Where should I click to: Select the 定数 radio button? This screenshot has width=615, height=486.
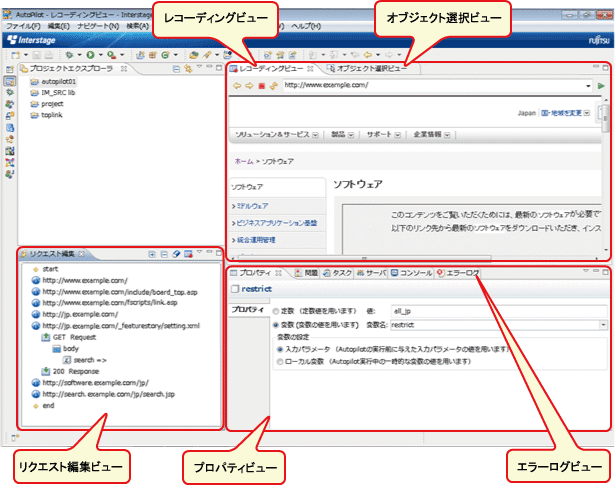[276, 311]
